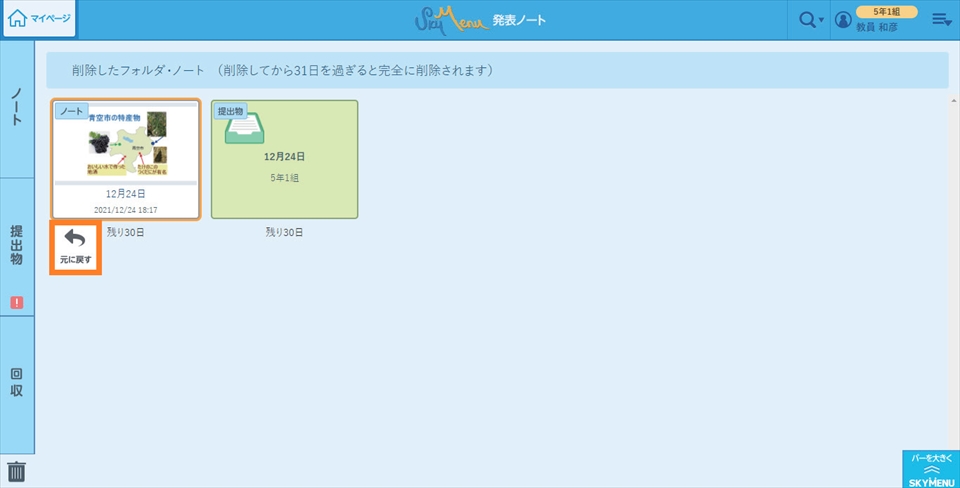The image size is (960, 488).
Task: Click the マイページ home button
Action: click(40, 19)
